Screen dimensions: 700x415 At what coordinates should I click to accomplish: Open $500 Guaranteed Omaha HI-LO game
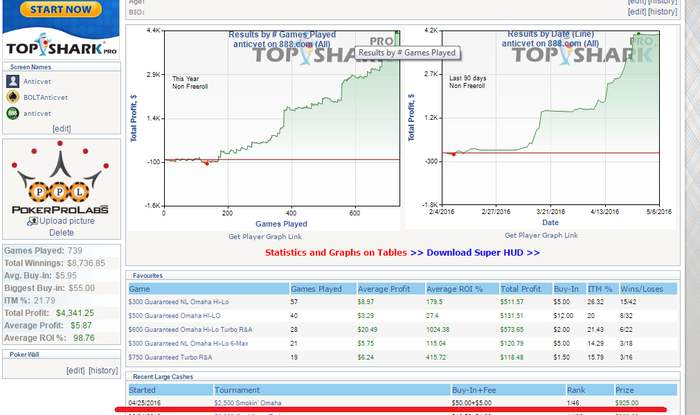click(175, 316)
